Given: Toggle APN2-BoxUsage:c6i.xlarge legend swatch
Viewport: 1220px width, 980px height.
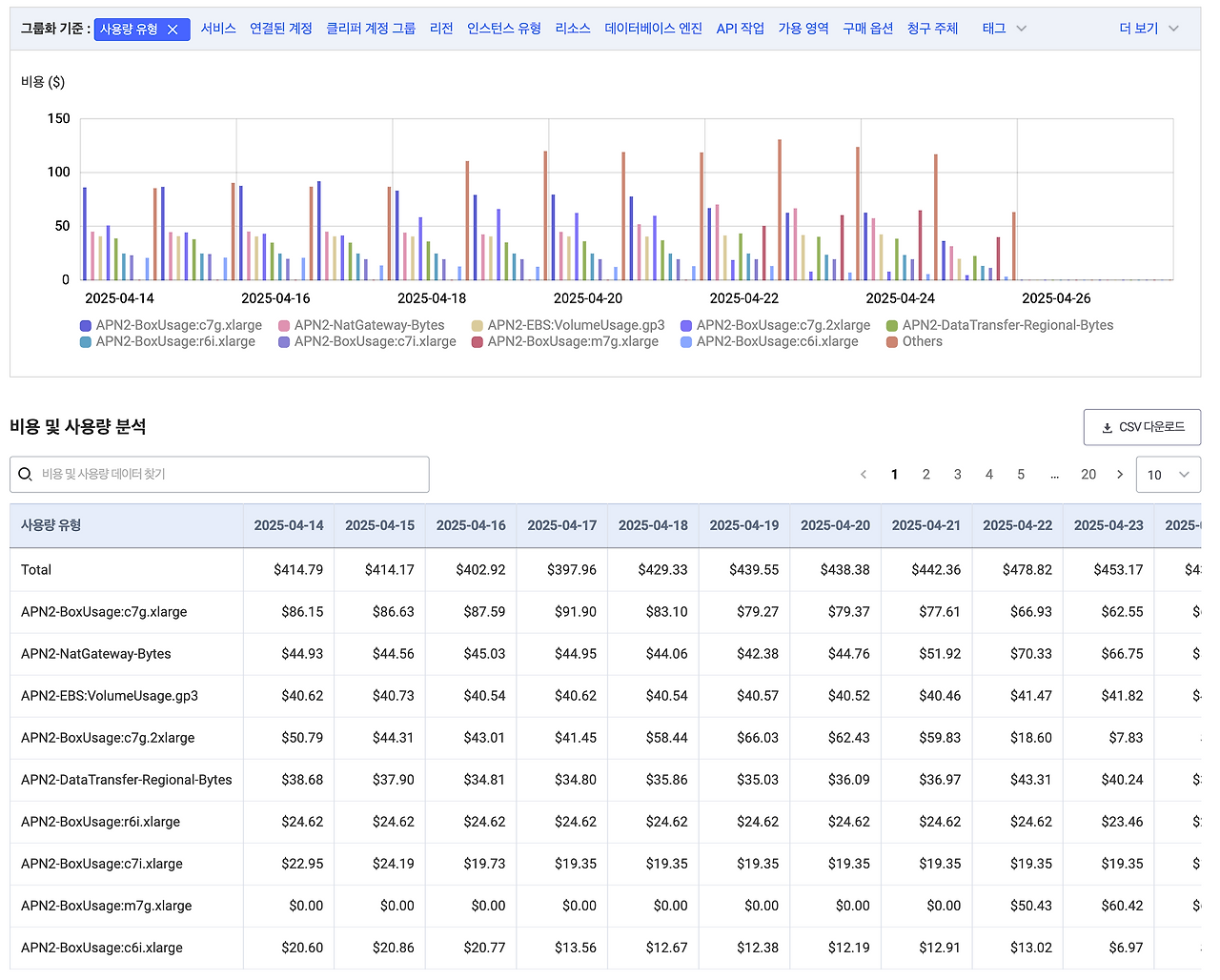Looking at the screenshot, I should 686,342.
